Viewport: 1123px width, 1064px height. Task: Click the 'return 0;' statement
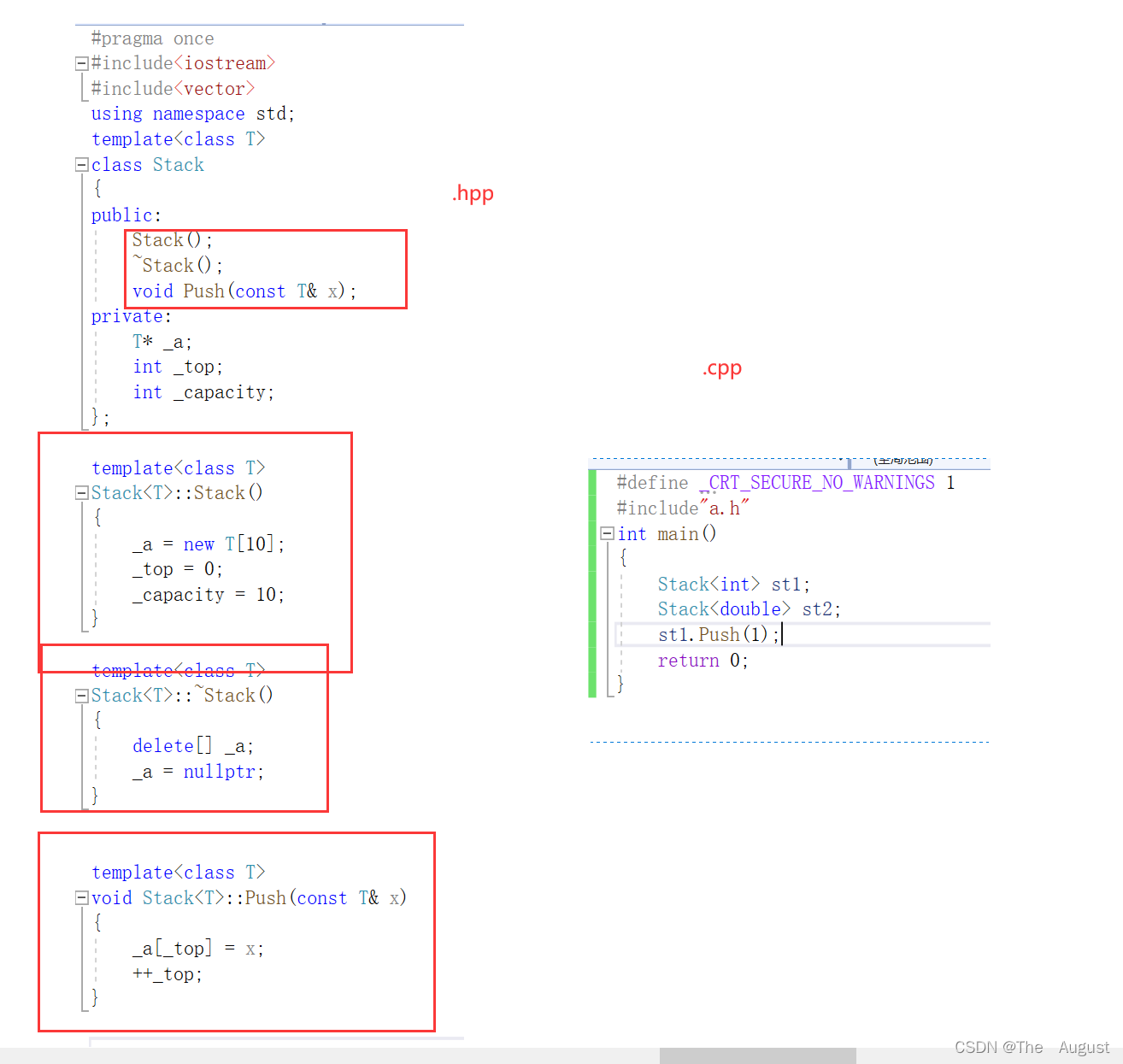pyautogui.click(x=703, y=661)
